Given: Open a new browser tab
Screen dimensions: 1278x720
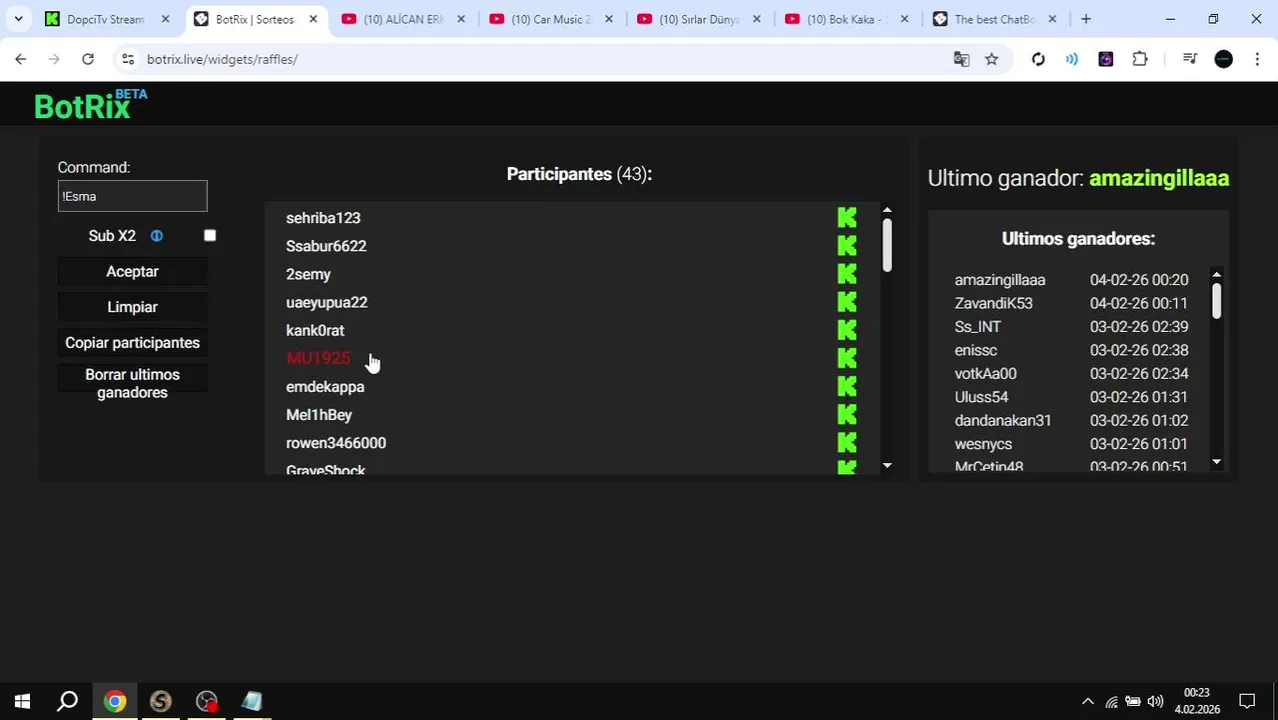Looking at the screenshot, I should point(1085,19).
